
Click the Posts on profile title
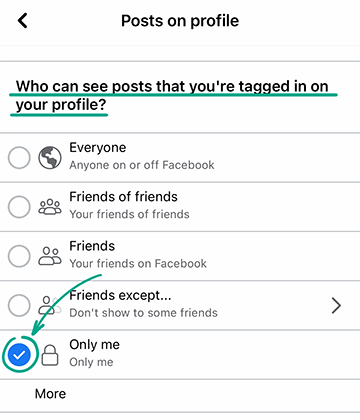pyautogui.click(x=180, y=21)
